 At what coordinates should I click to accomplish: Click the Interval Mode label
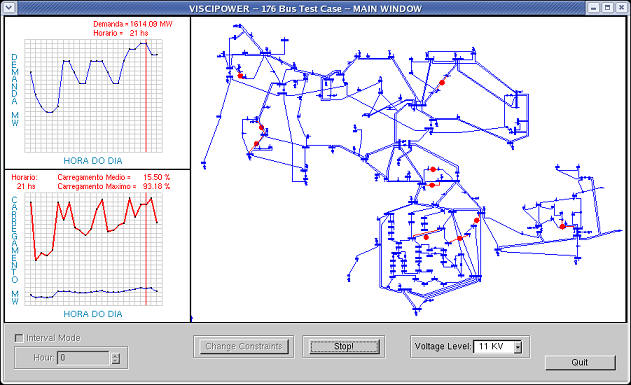(x=53, y=338)
